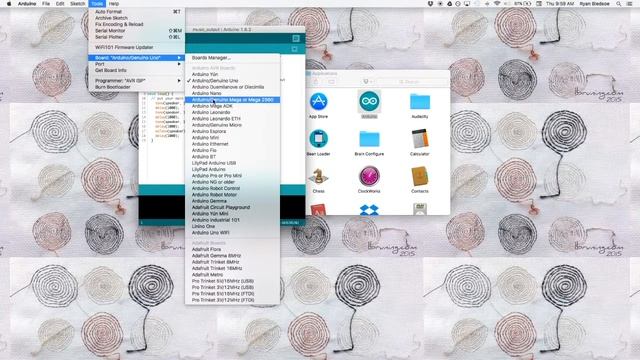Select Arduino Yún board
The width and height of the screenshot is (640, 360).
pos(233,74)
